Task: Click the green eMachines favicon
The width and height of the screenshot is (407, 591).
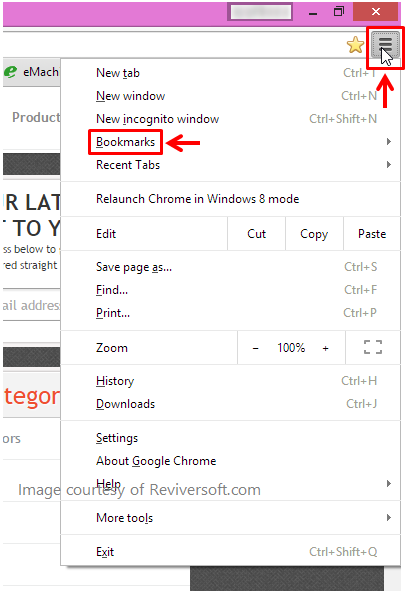Action: click(x=11, y=72)
